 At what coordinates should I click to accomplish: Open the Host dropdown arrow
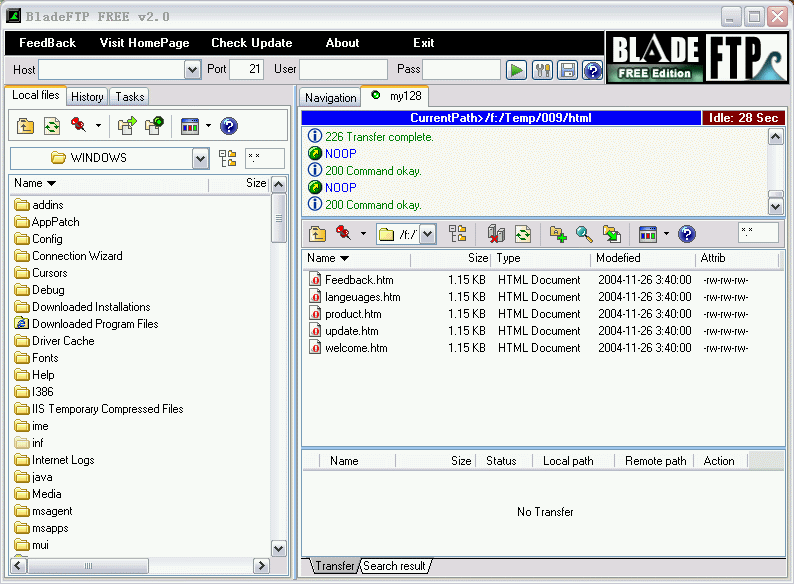[x=192, y=70]
